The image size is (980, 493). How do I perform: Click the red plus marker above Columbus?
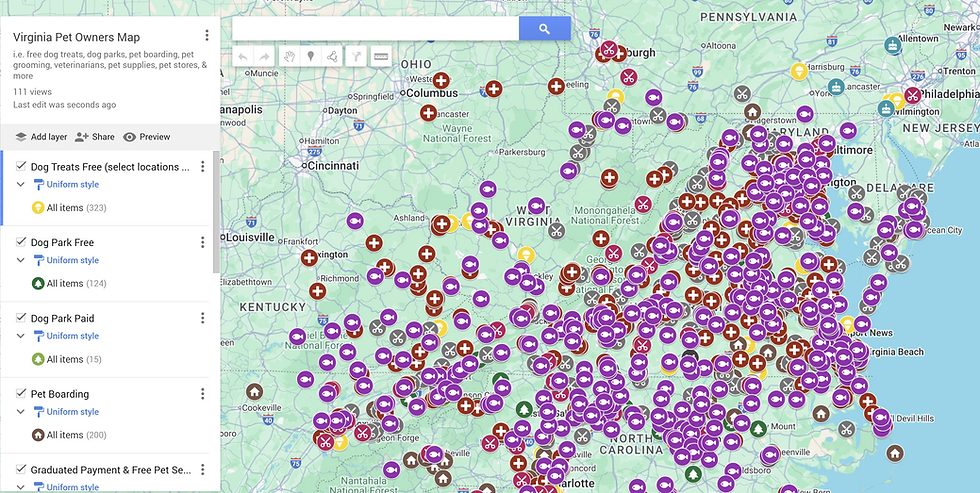click(441, 81)
